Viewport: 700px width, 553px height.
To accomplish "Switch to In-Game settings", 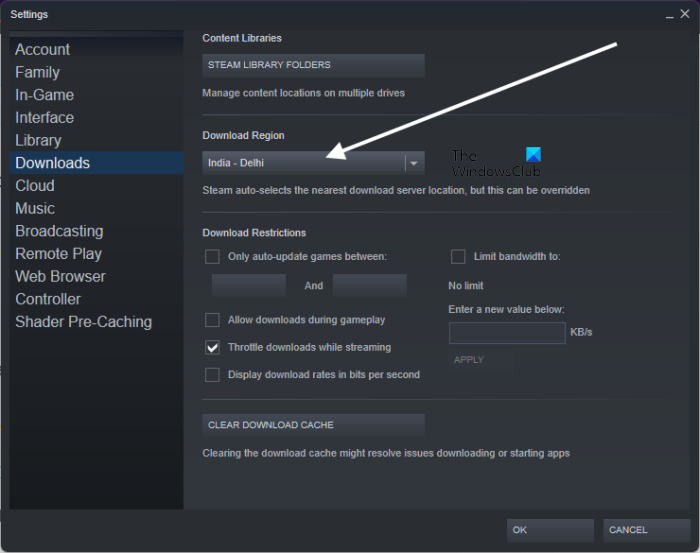I will pyautogui.click(x=44, y=95).
